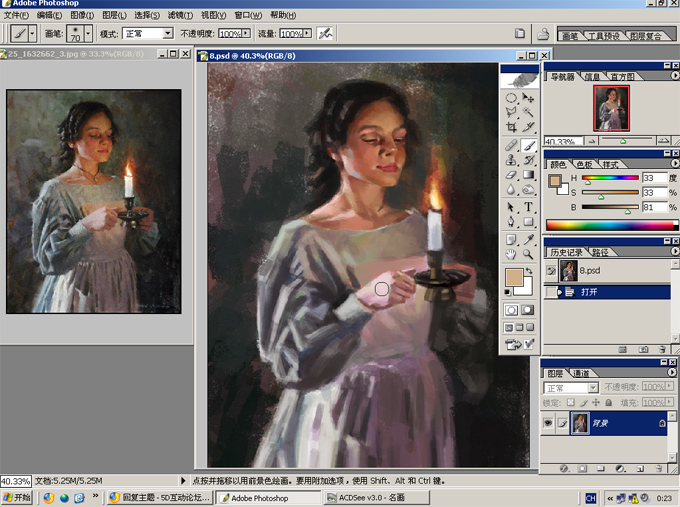Open the Layers panel flyout menu

[672, 372]
